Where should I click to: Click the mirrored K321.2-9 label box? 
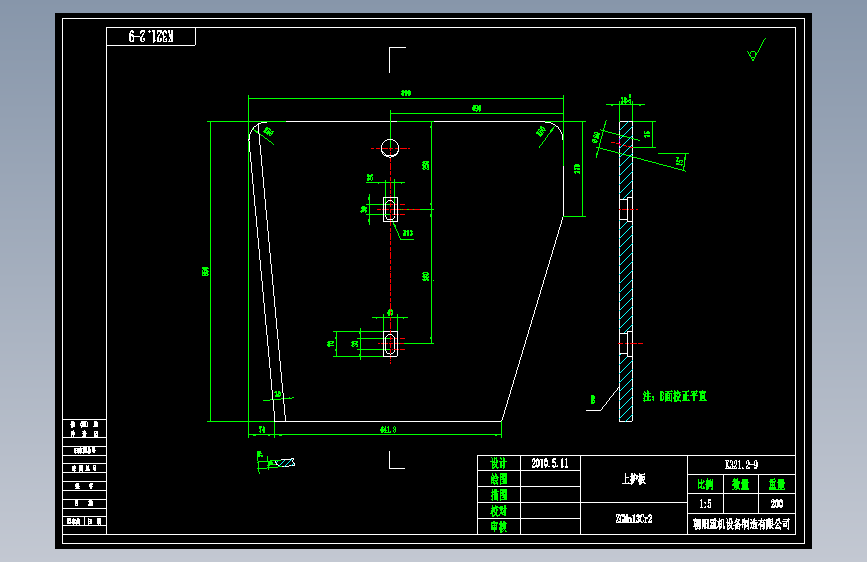point(151,37)
